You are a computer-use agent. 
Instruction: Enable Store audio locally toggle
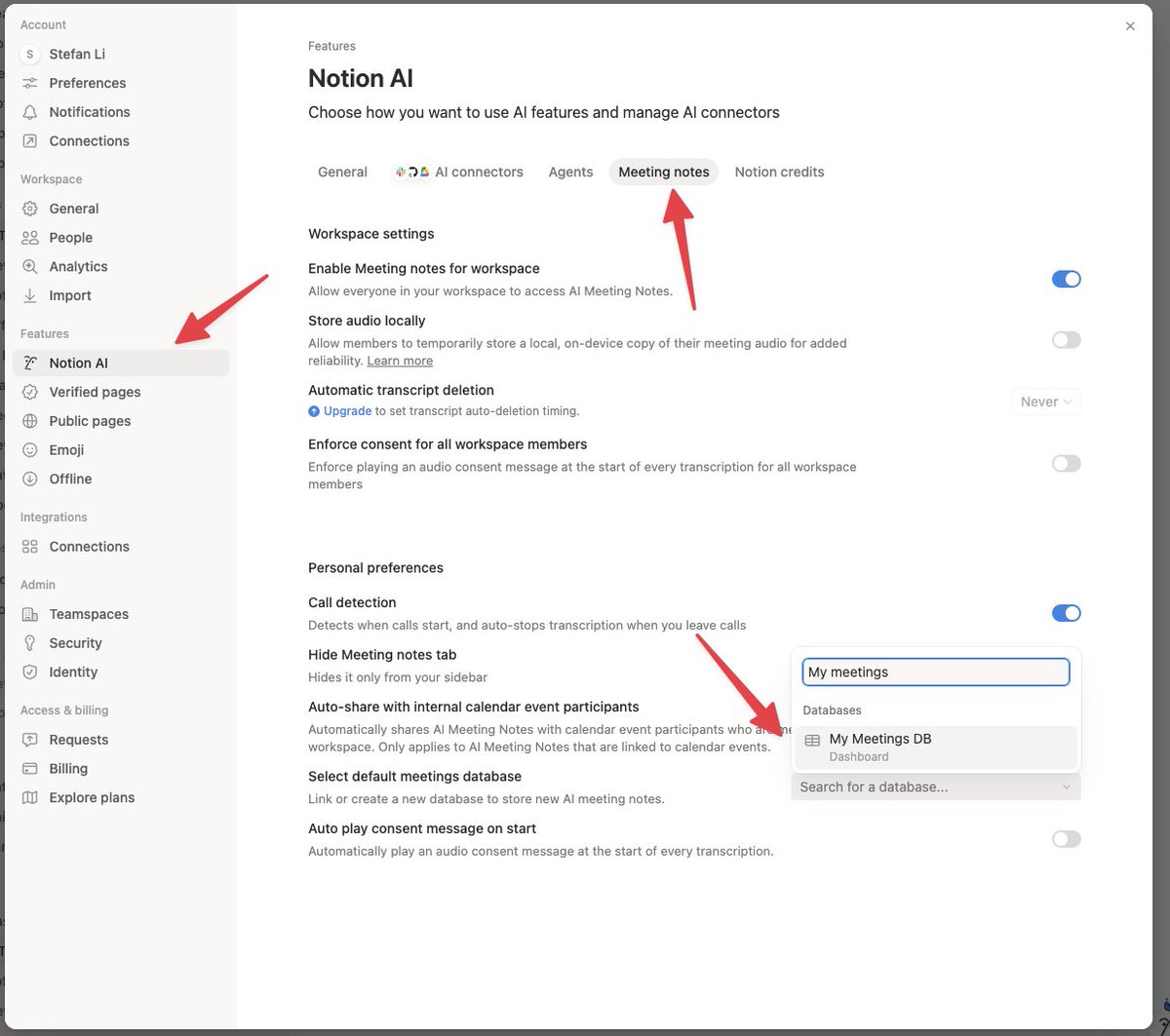(1067, 340)
